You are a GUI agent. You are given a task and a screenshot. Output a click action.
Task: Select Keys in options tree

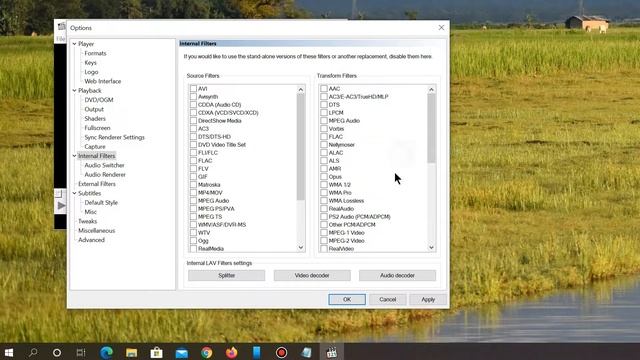pyautogui.click(x=90, y=62)
